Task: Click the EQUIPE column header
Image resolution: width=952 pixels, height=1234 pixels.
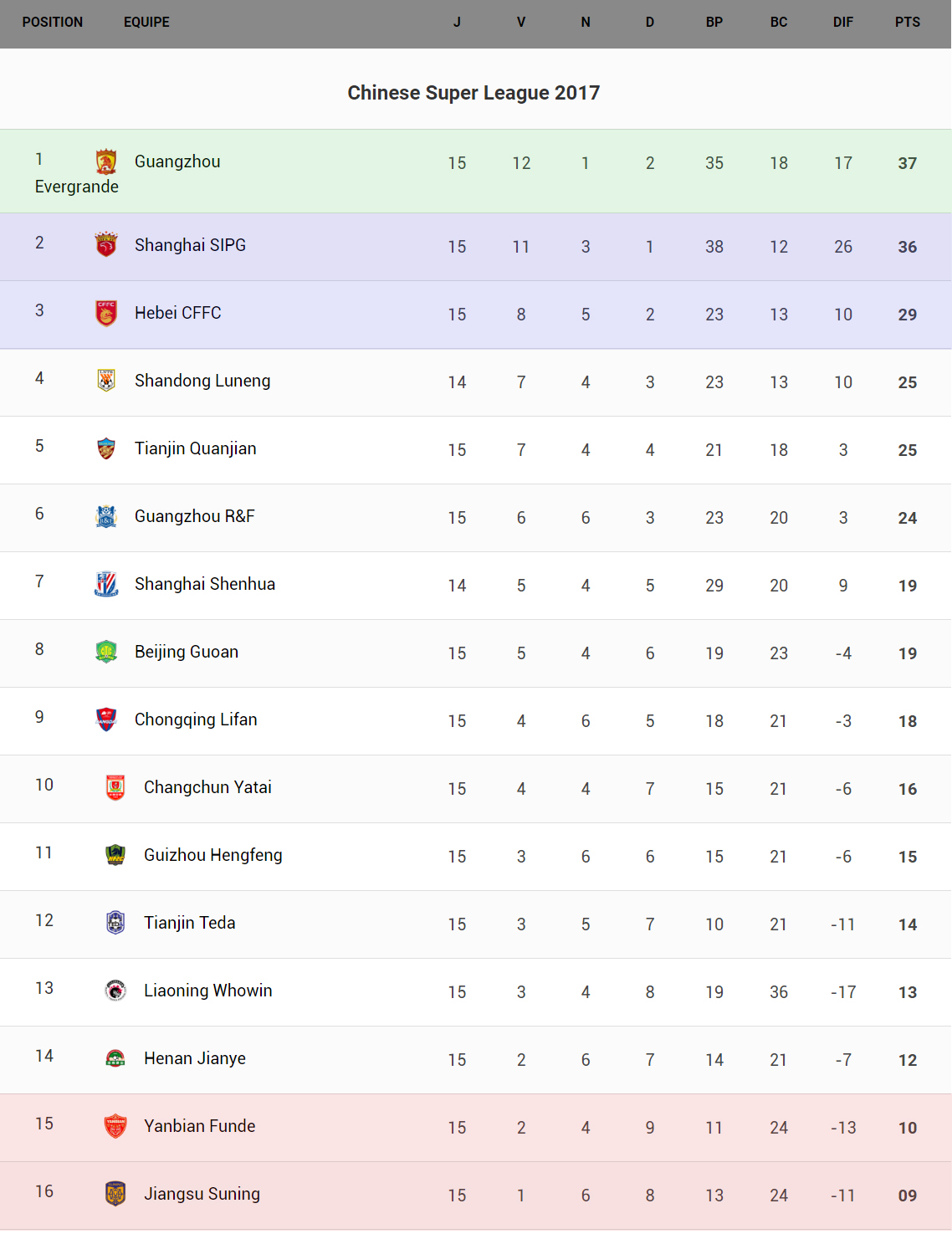Action: coord(146,23)
